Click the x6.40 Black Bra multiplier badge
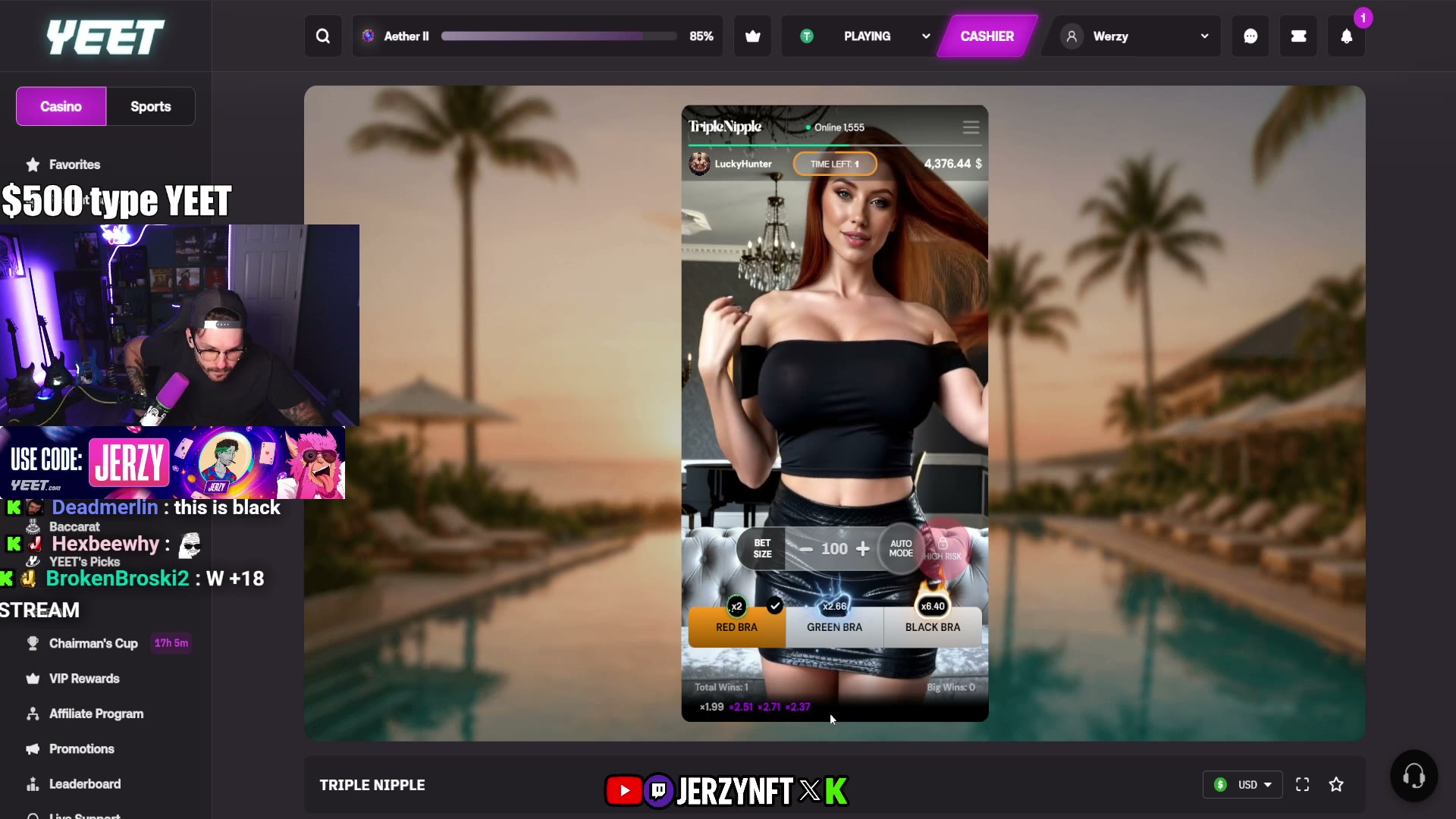This screenshot has width=1456, height=819. [933, 606]
